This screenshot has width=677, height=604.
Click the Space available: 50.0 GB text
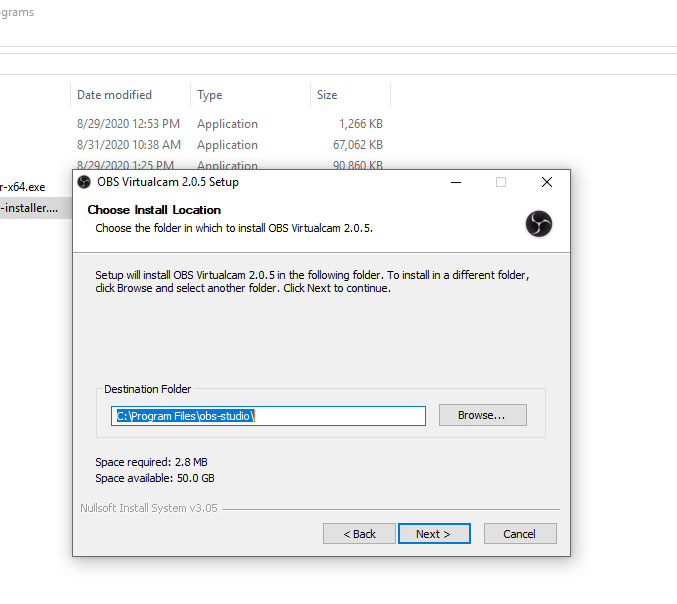coord(155,478)
